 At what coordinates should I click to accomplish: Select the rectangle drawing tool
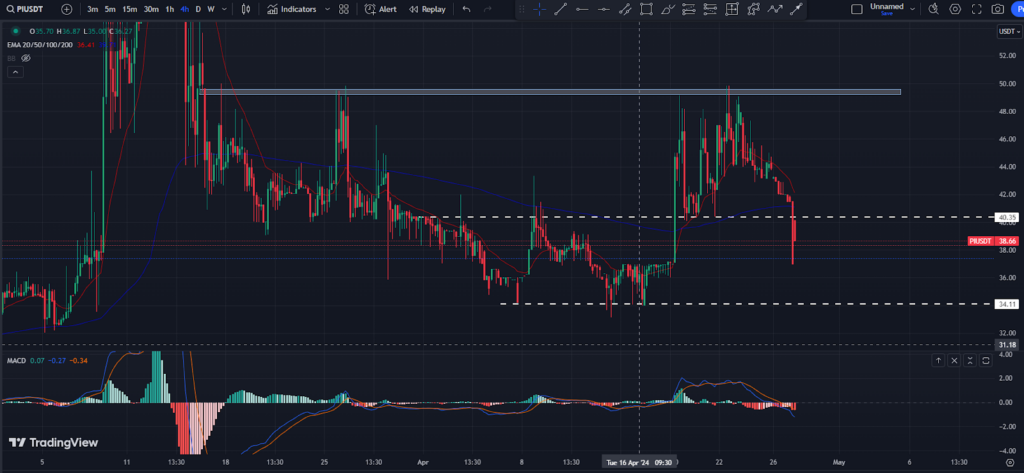tap(646, 9)
